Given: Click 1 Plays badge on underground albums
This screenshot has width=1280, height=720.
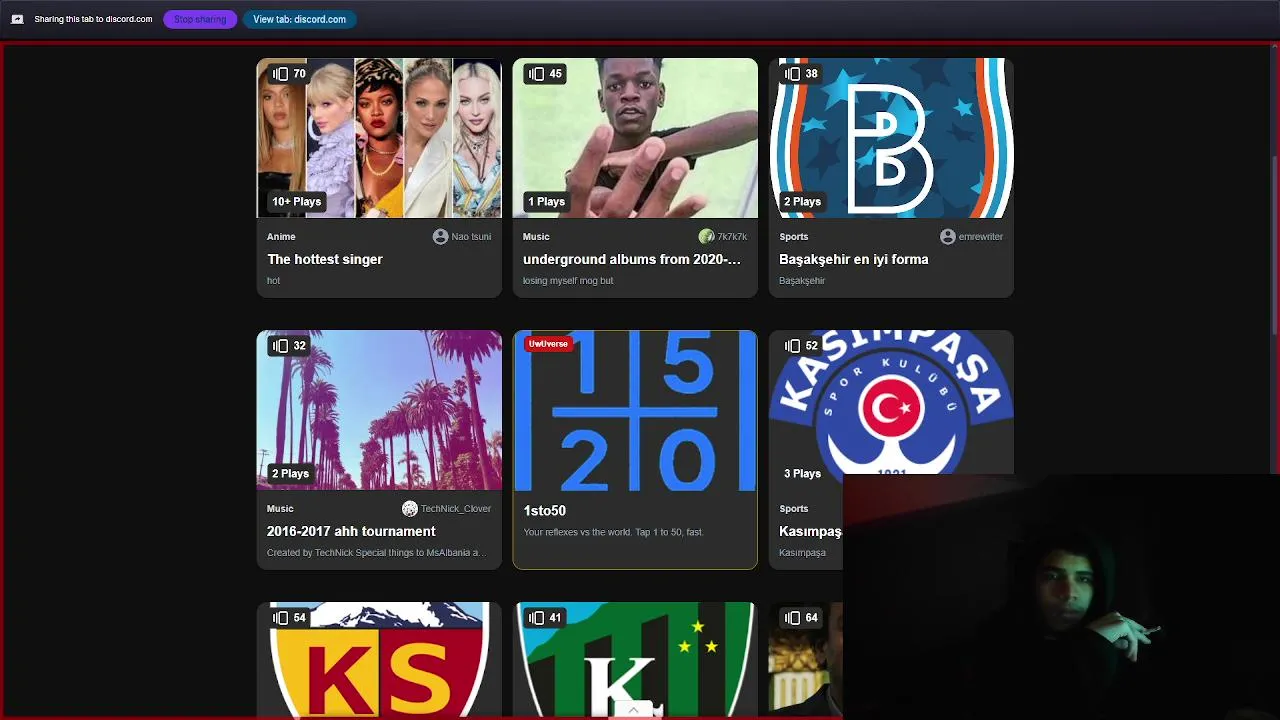Looking at the screenshot, I should [546, 201].
